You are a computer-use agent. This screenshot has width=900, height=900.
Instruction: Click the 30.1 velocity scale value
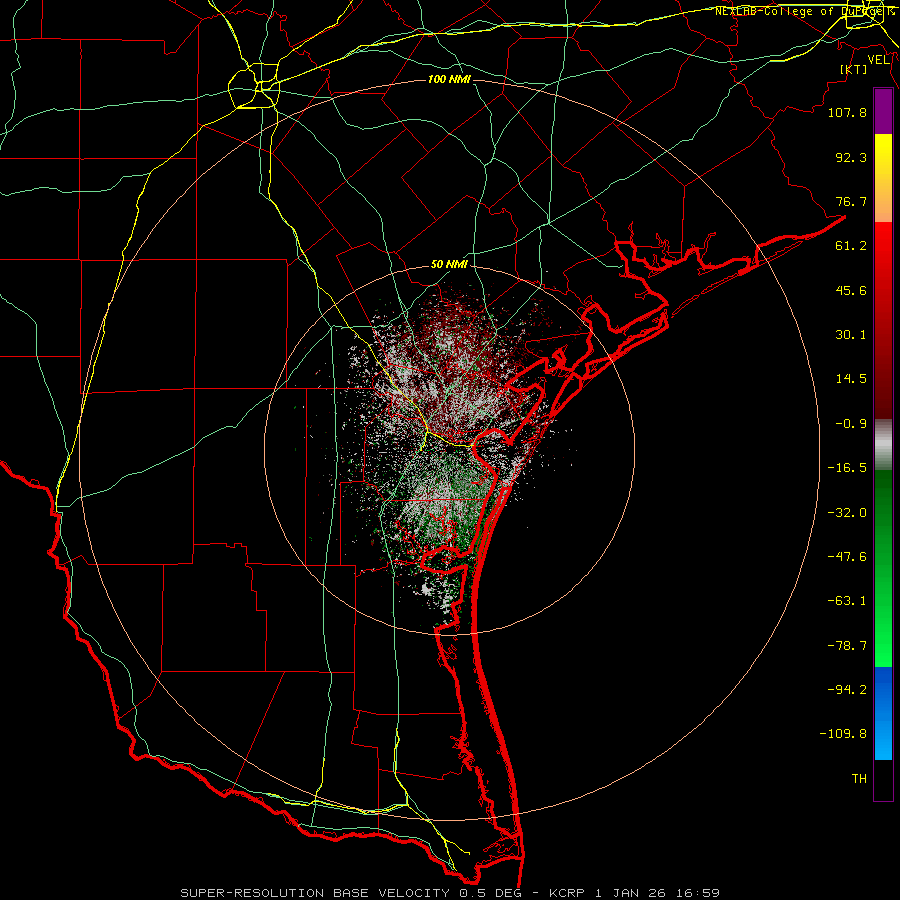pos(851,335)
